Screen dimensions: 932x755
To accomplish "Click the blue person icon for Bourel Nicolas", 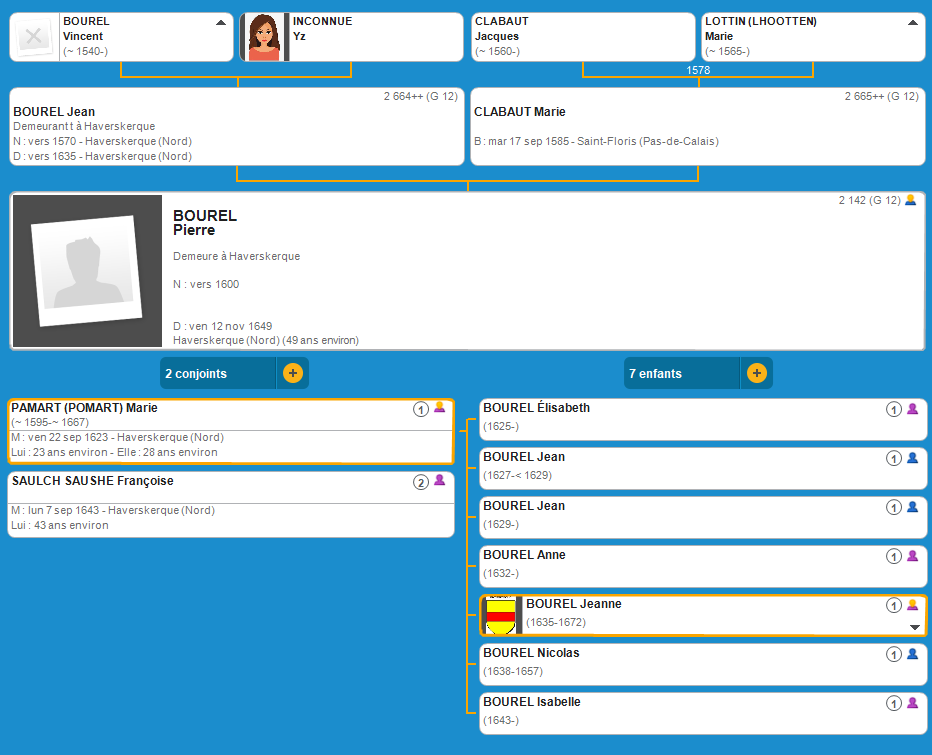I will tap(911, 654).
